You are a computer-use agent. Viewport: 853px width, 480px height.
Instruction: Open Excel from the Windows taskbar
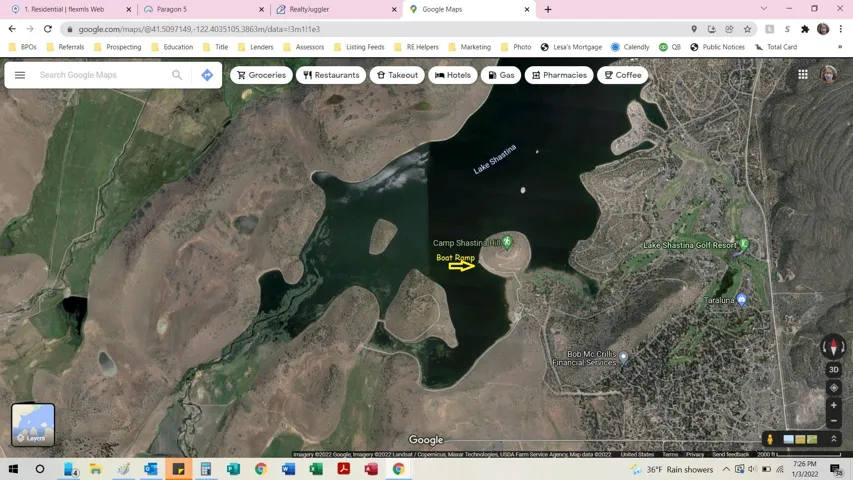(316, 469)
